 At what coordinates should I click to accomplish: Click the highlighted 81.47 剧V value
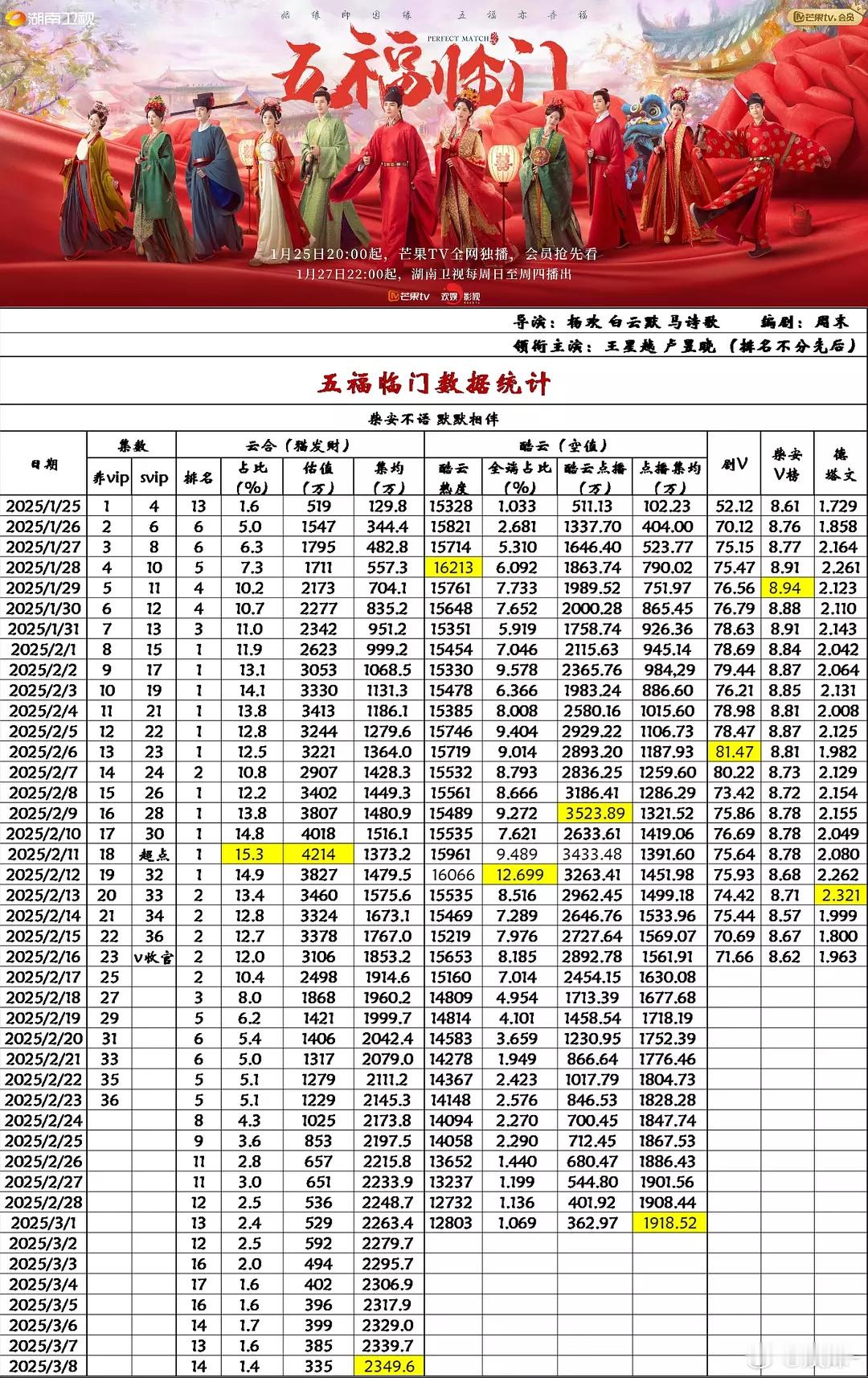[734, 752]
